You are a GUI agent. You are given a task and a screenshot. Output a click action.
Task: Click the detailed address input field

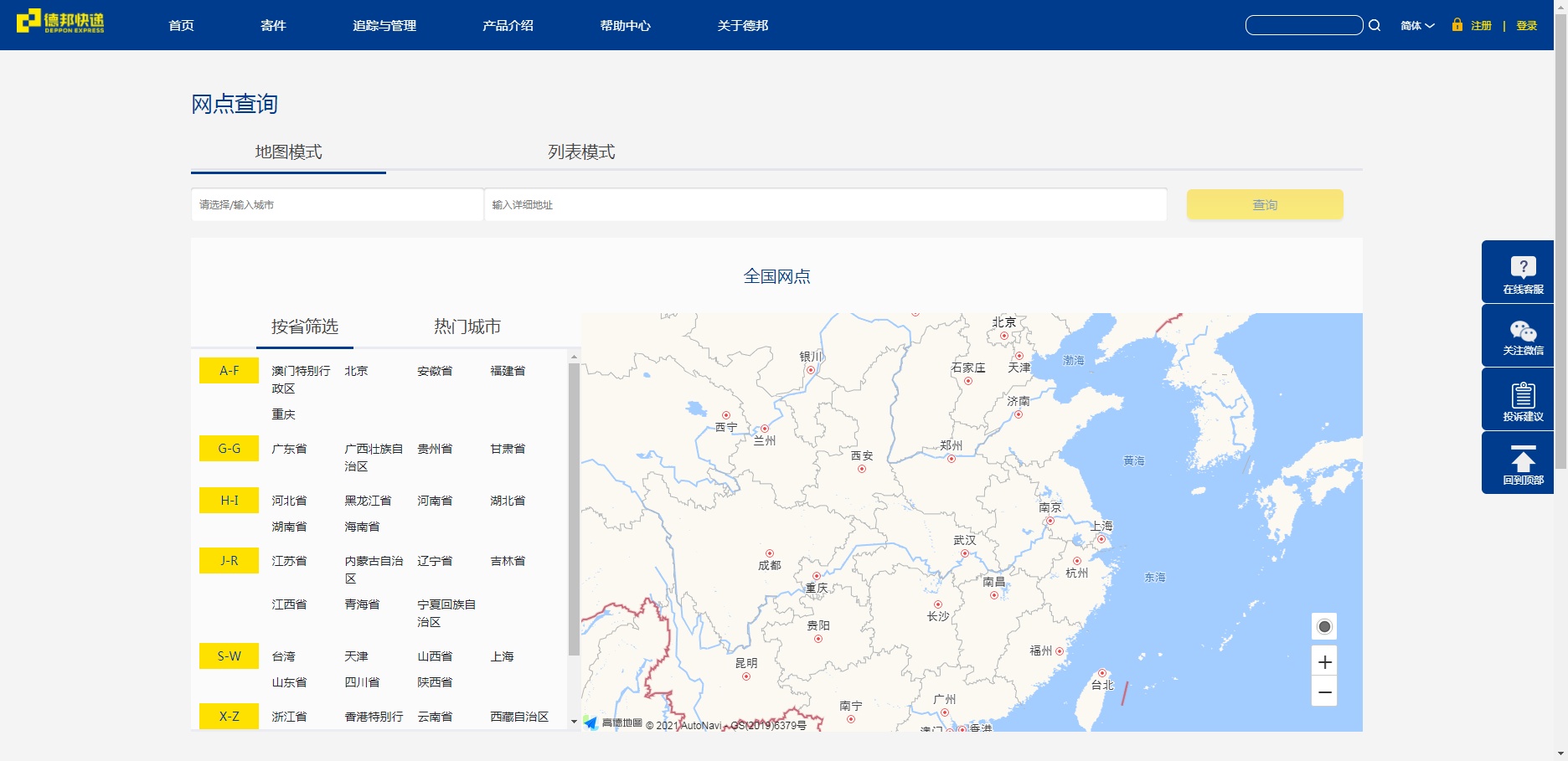825,204
